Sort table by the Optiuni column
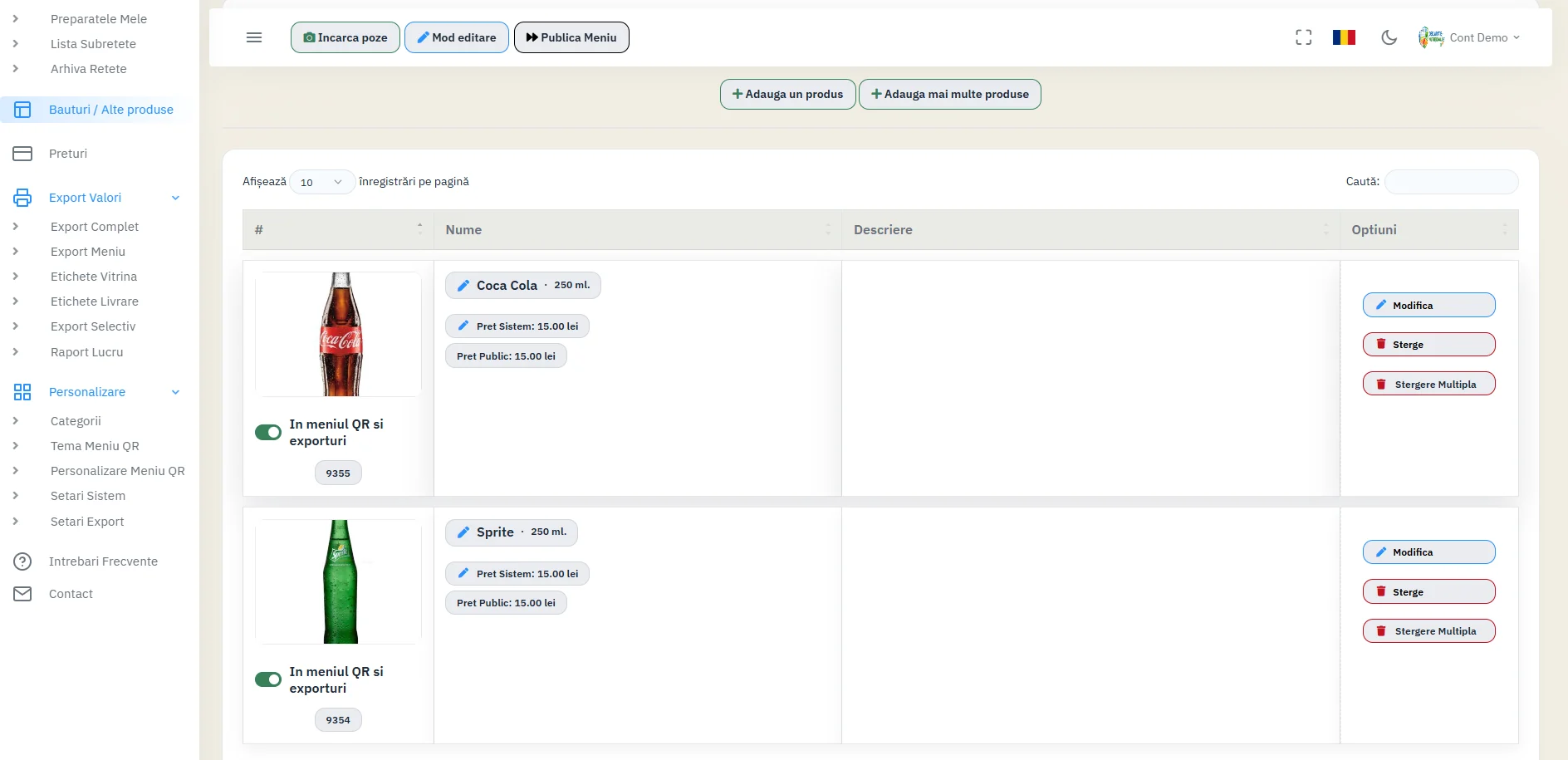1568x760 pixels. (x=1429, y=230)
